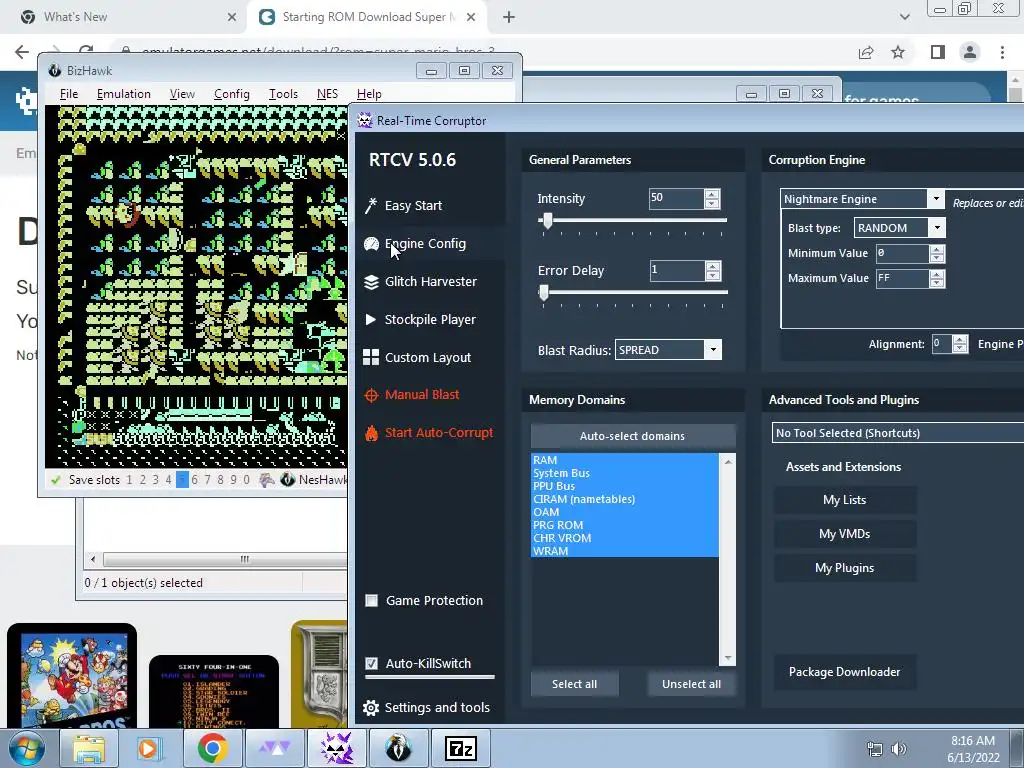Open My VMDs button
This screenshot has height=768, width=1024.
(x=844, y=534)
